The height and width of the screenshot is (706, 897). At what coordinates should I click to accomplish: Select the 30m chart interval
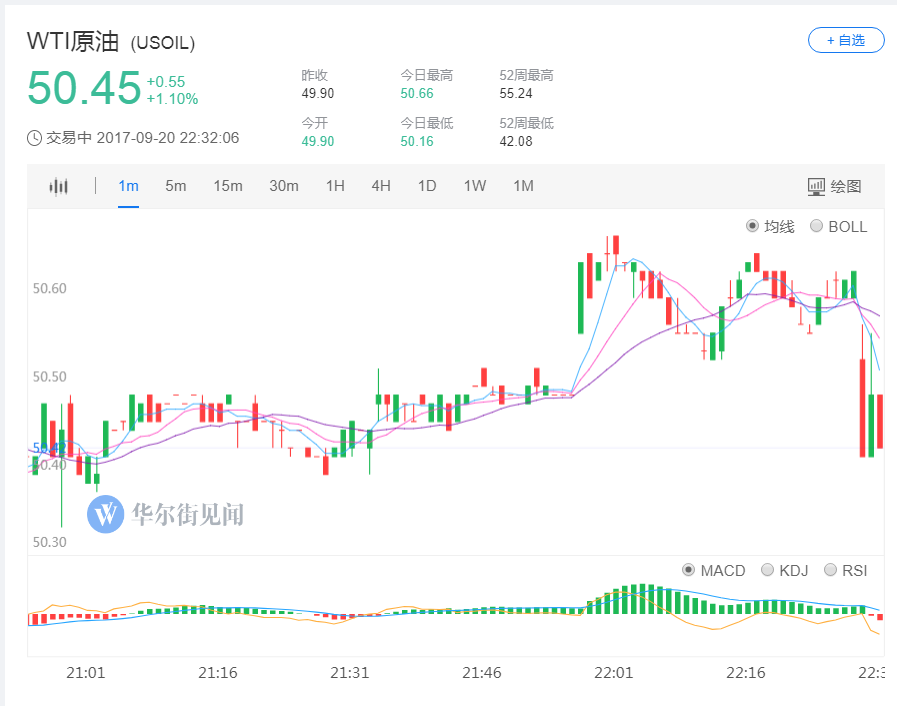click(284, 186)
